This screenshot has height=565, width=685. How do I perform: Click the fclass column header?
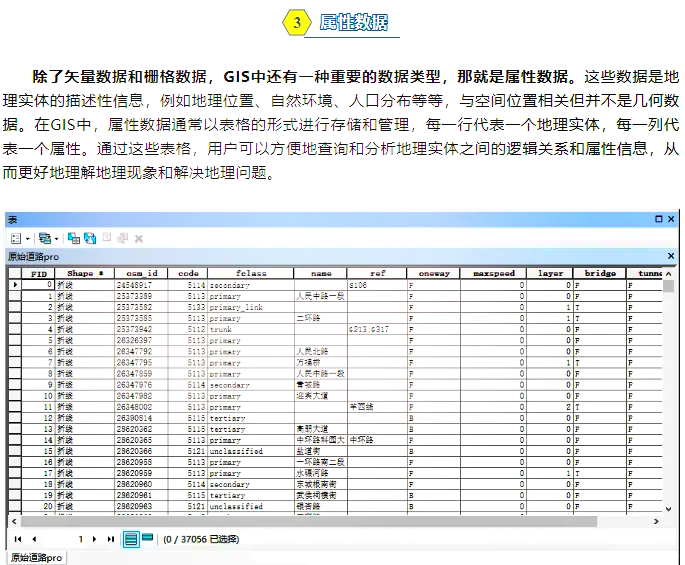point(251,274)
